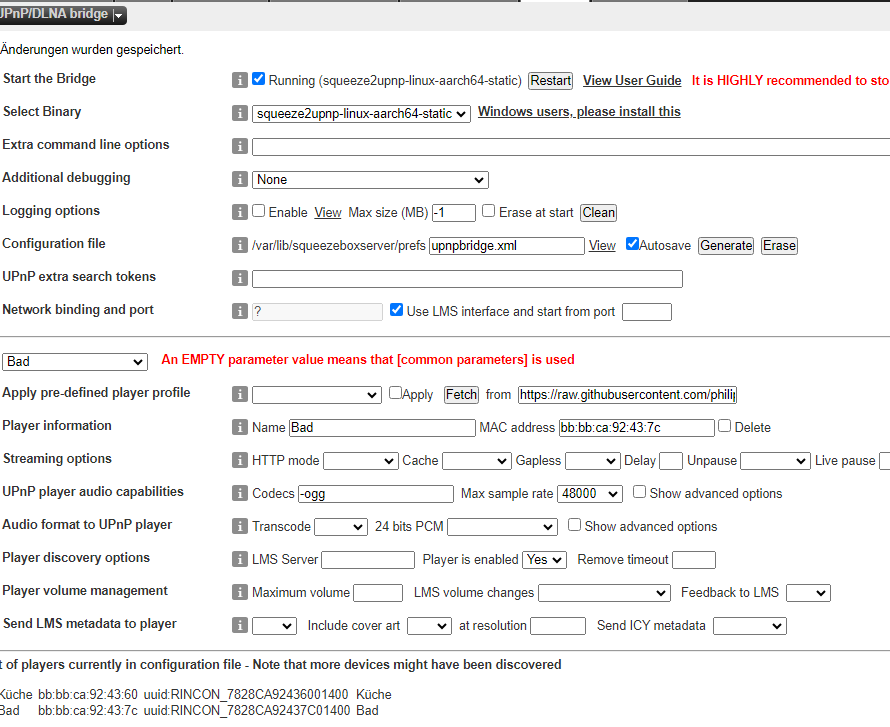Viewport: 890px width, 727px height.
Task: Click the Restart button
Action: (x=550, y=81)
